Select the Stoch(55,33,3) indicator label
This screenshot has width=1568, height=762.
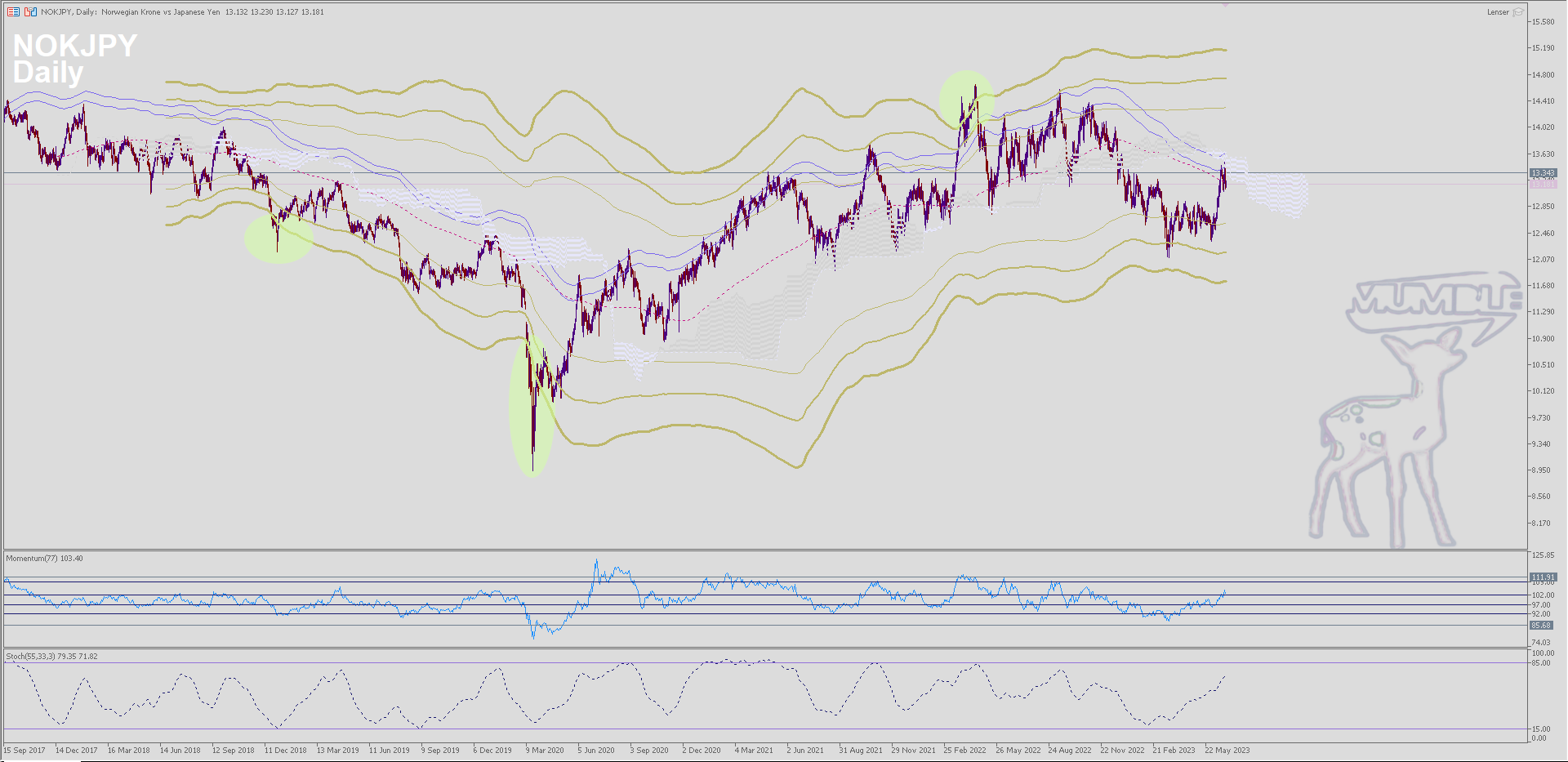(x=51, y=656)
